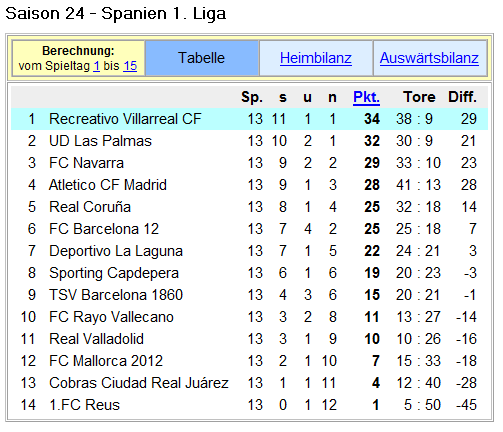Click the Spieltag 1 start link
This screenshot has width=503, height=432.
96,66
